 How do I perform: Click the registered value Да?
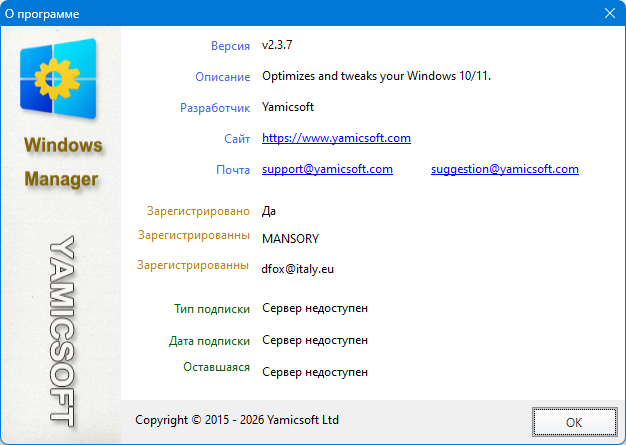coord(269,211)
